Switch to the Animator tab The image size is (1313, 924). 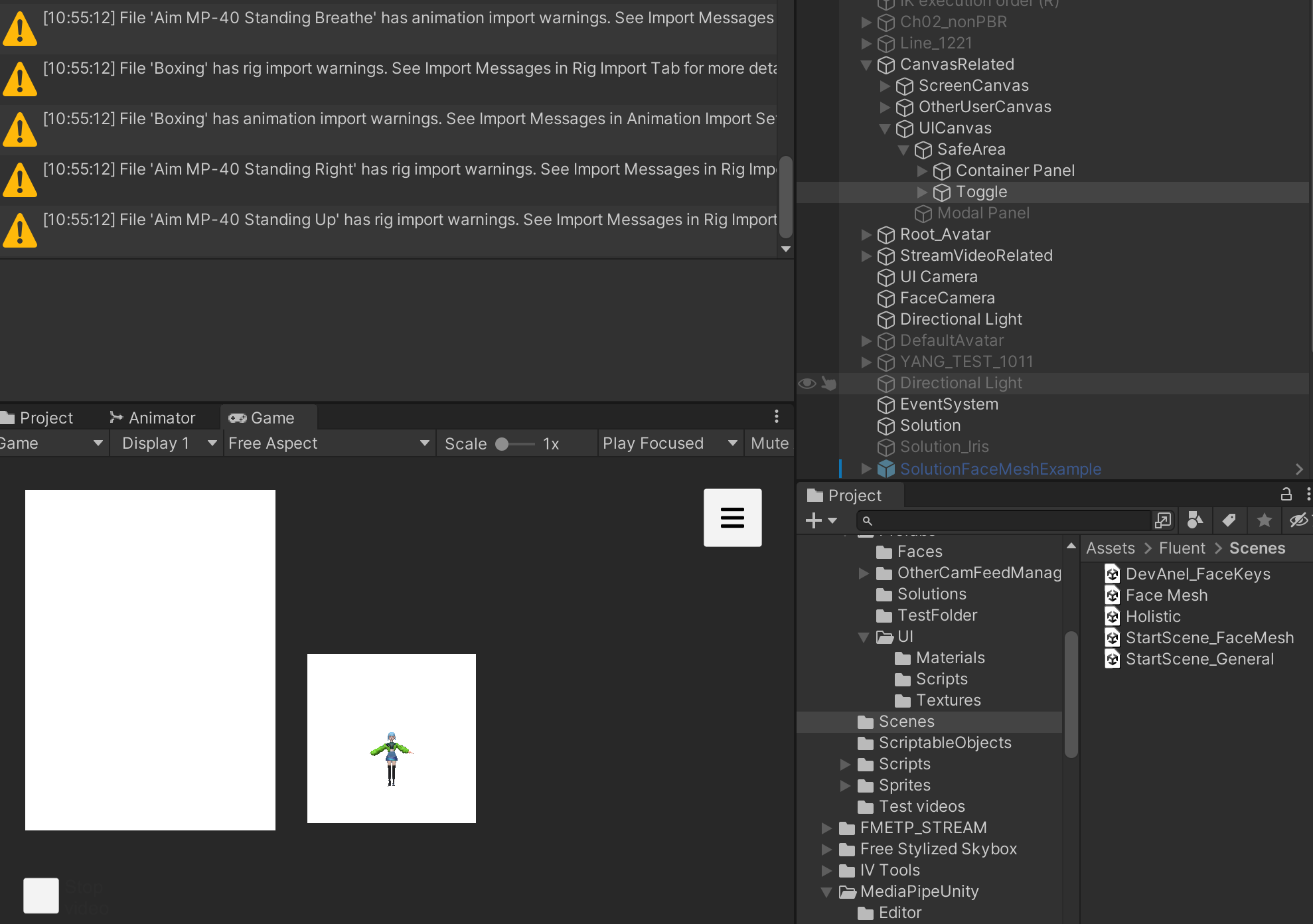tap(153, 418)
